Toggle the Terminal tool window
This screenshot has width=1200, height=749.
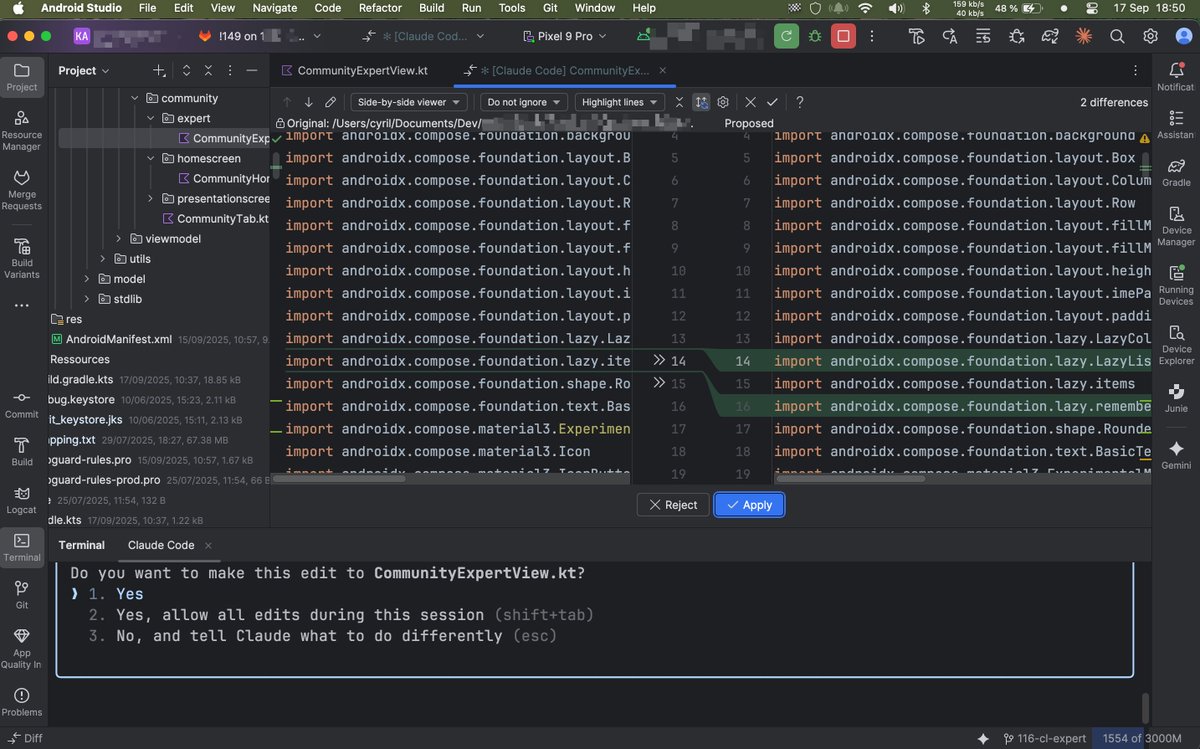pyautogui.click(x=22, y=548)
